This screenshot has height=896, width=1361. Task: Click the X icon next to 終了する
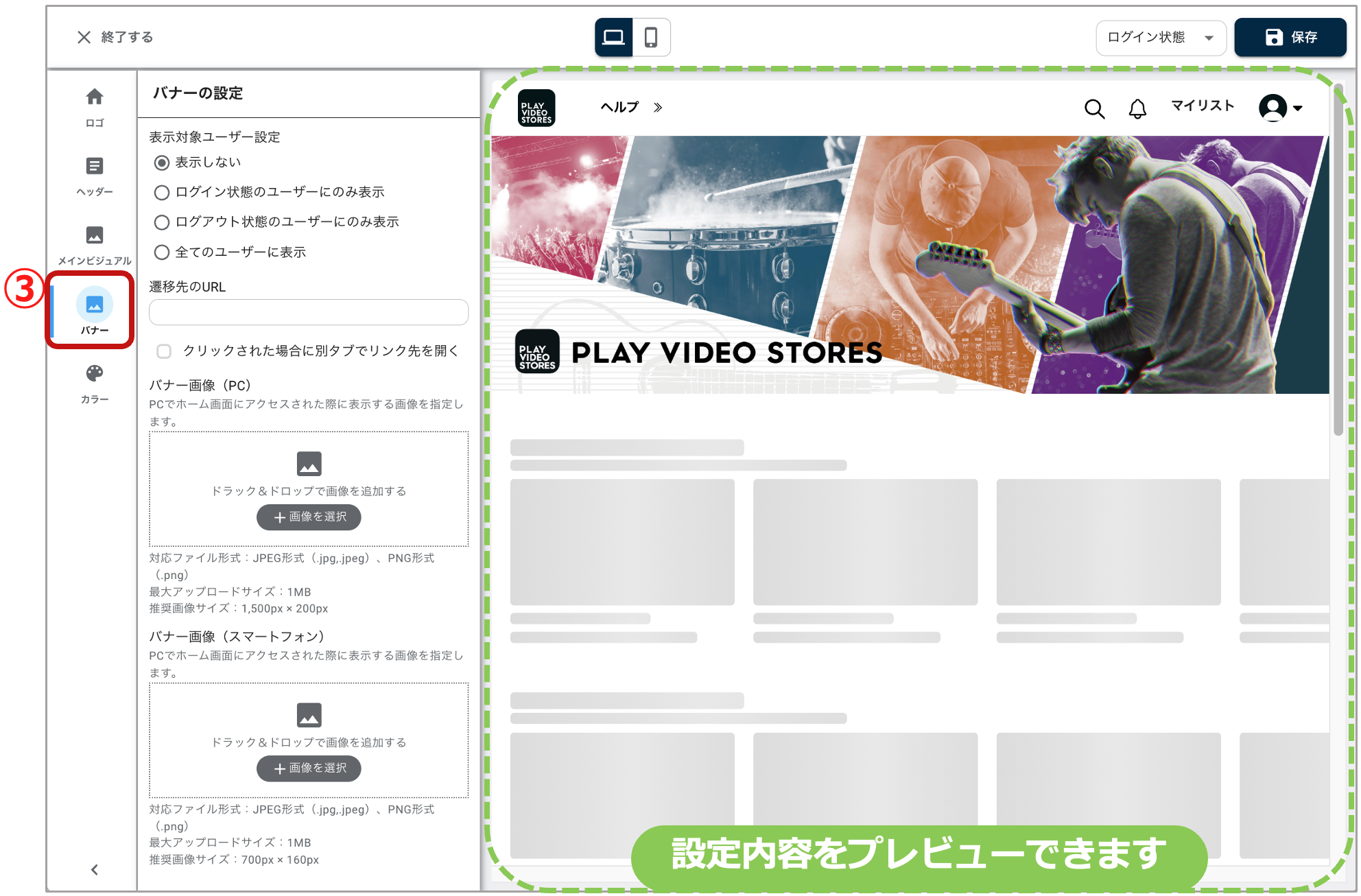[84, 37]
